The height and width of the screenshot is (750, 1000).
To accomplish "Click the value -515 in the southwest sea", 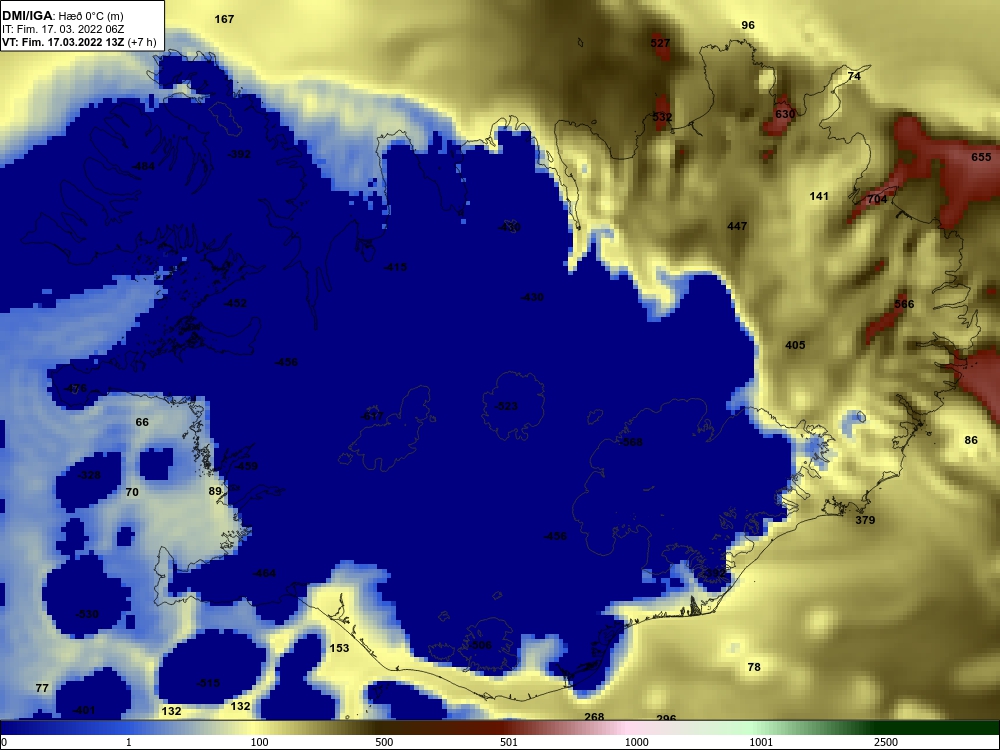I will point(208,683).
